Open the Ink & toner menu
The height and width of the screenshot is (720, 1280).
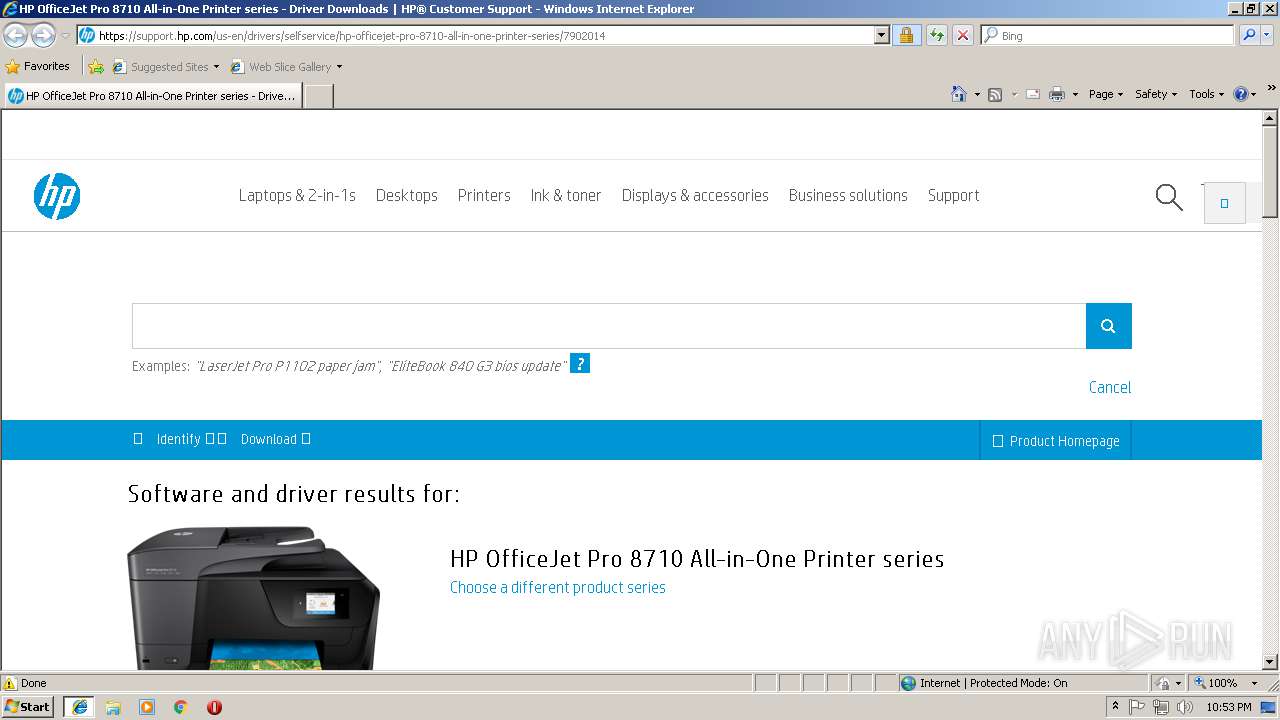pyautogui.click(x=566, y=195)
